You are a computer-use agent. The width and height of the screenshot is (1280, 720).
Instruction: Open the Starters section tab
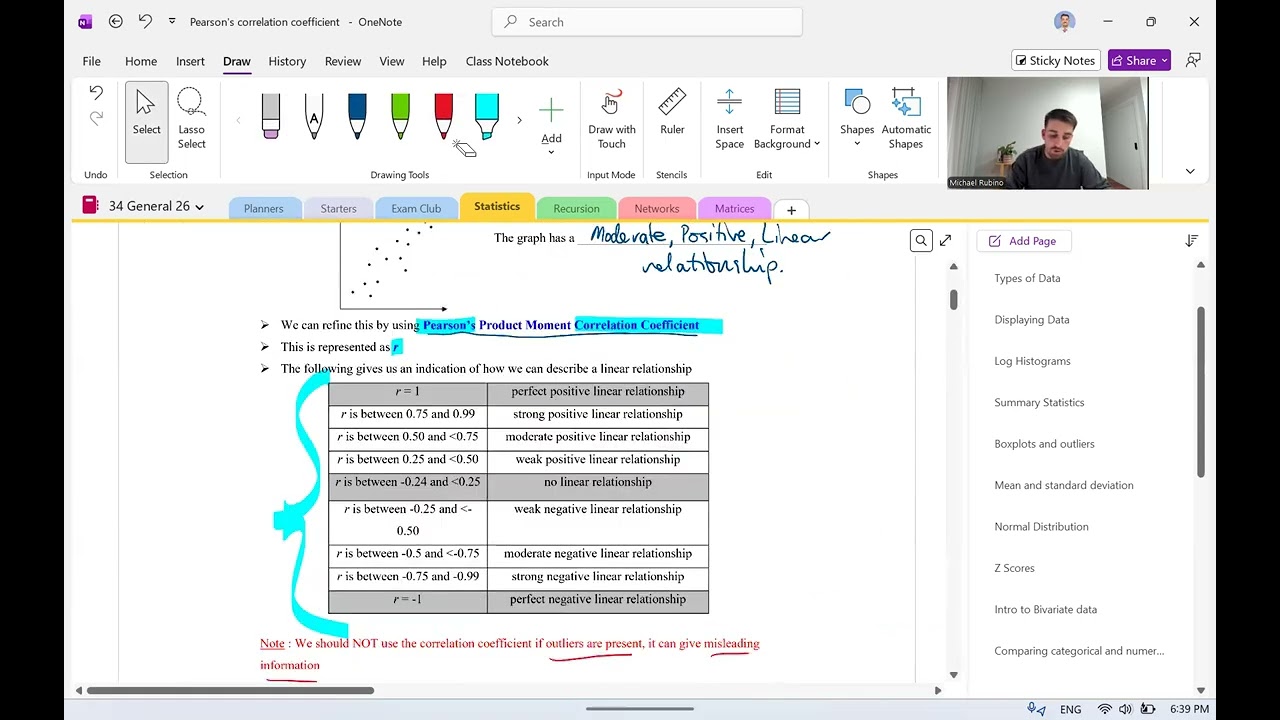pos(338,209)
